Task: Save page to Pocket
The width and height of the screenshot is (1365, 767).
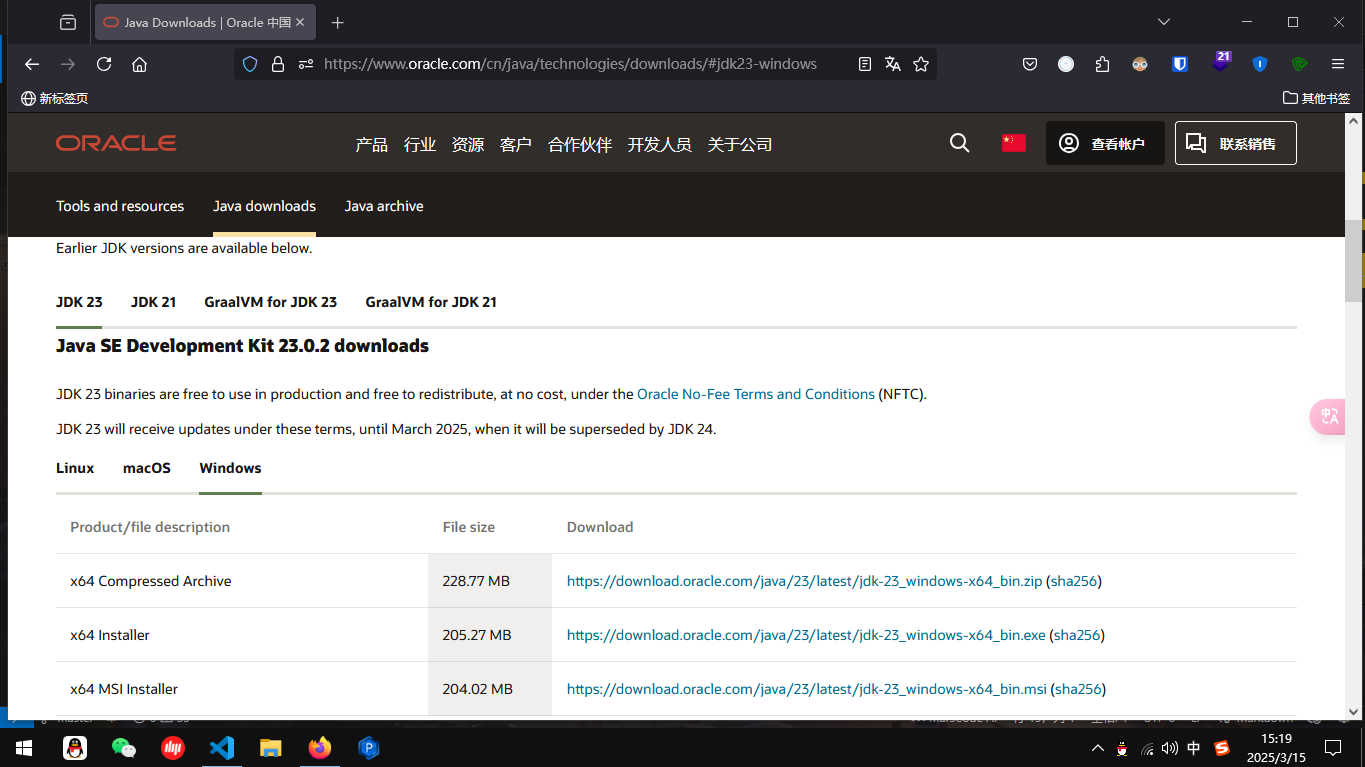Action: coord(1030,64)
